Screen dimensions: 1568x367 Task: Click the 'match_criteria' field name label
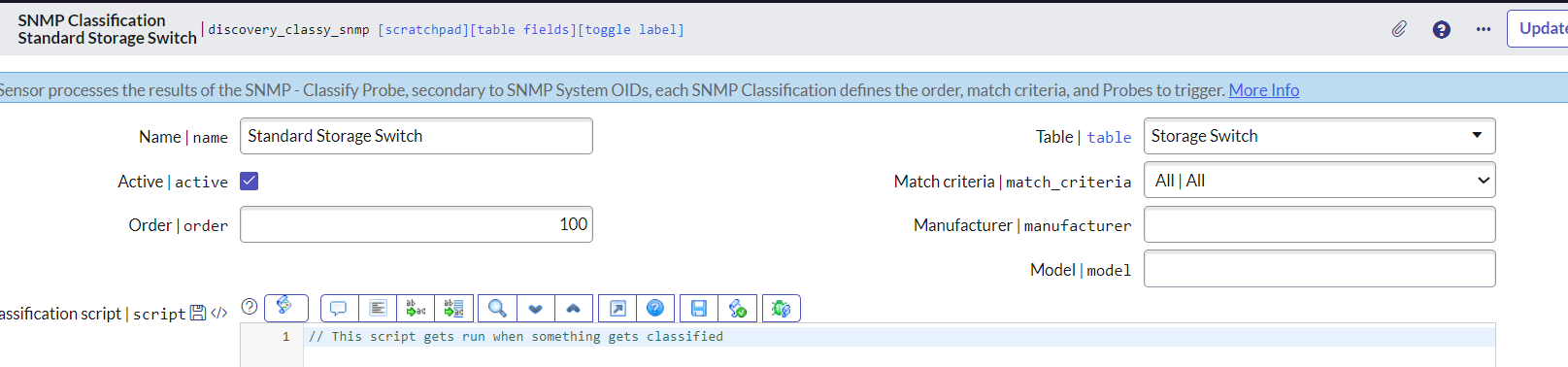coord(1068,183)
